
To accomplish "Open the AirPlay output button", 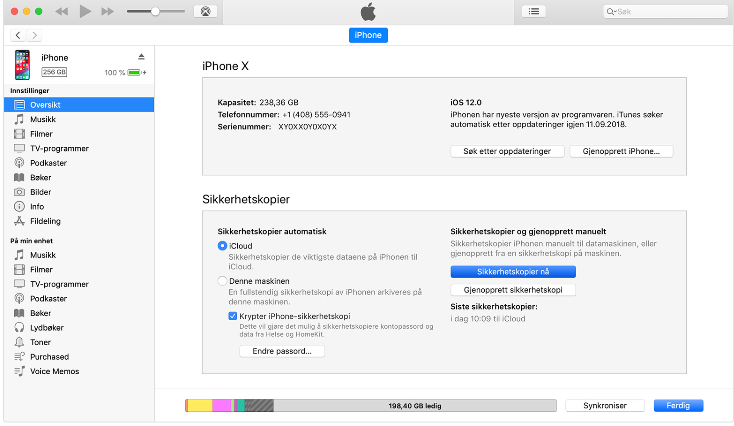I will 206,11.
